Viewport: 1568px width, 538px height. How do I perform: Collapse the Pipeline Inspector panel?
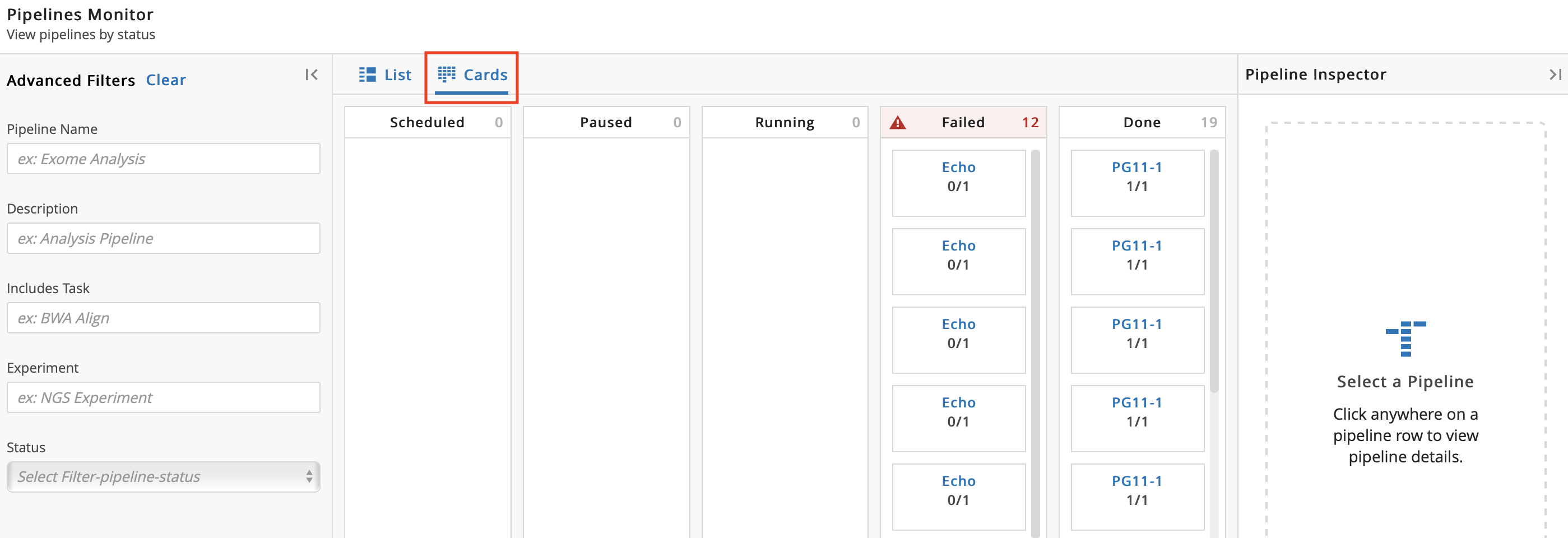tap(1555, 74)
